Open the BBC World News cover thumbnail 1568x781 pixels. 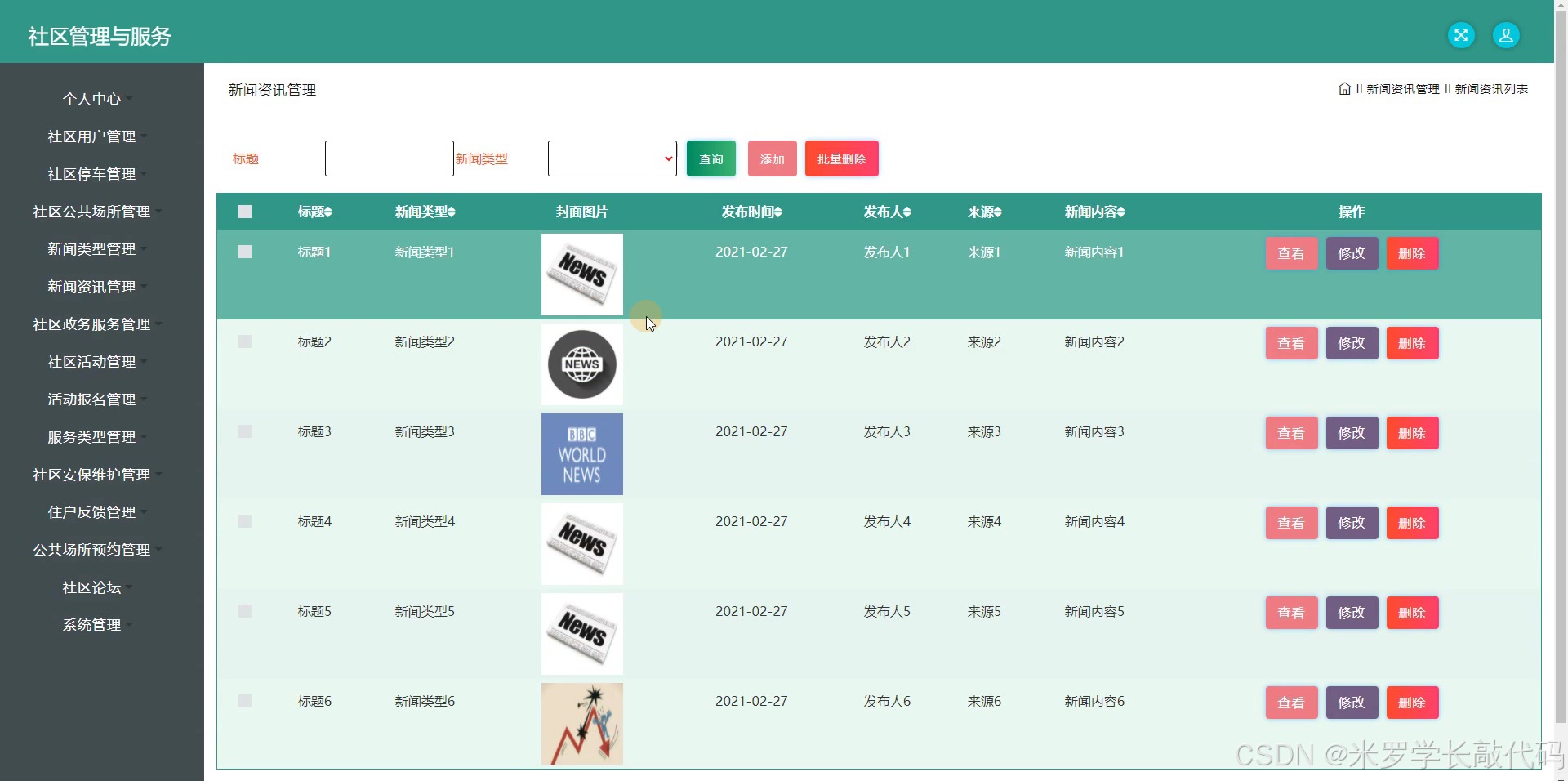(x=581, y=453)
